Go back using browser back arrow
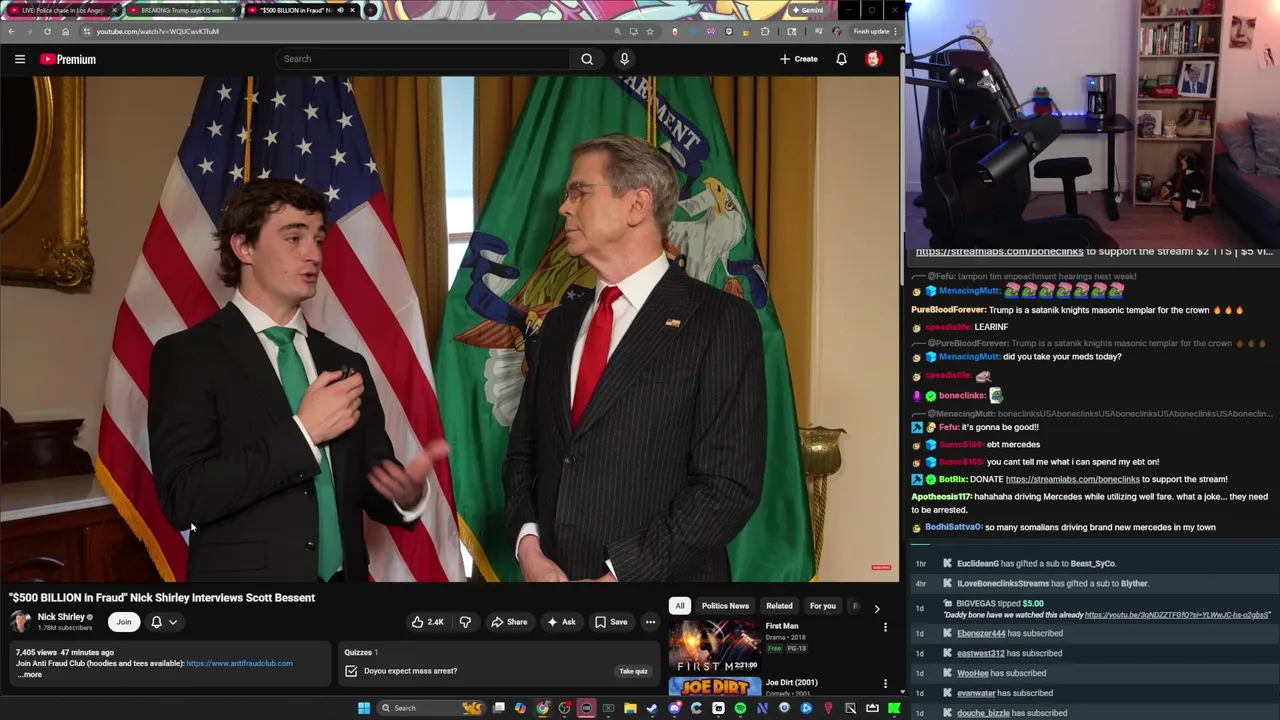 pyautogui.click(x=11, y=31)
